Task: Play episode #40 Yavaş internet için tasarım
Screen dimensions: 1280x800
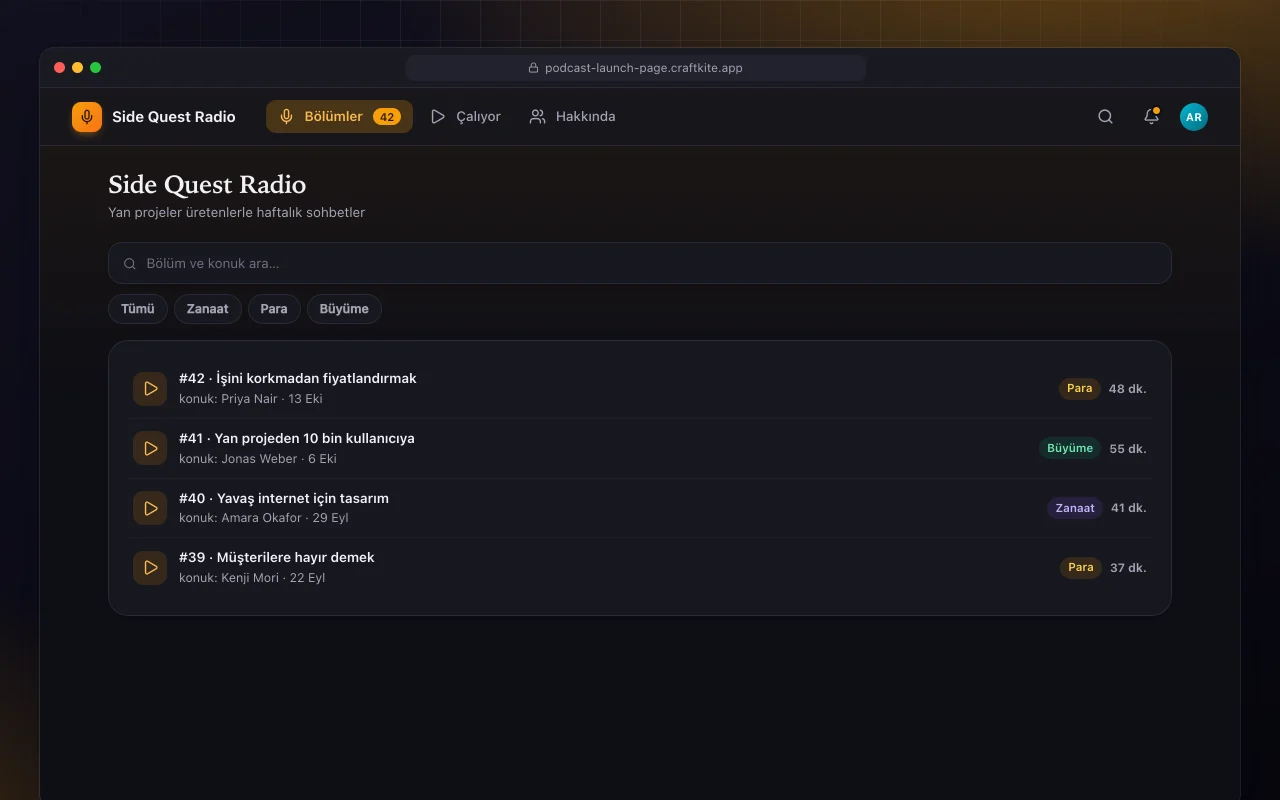Action: 150,508
